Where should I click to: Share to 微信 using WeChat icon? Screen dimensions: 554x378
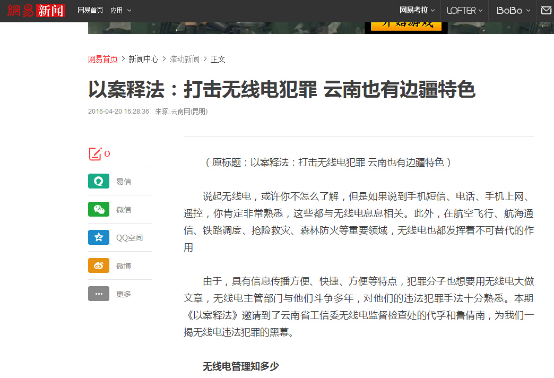pyautogui.click(x=99, y=209)
